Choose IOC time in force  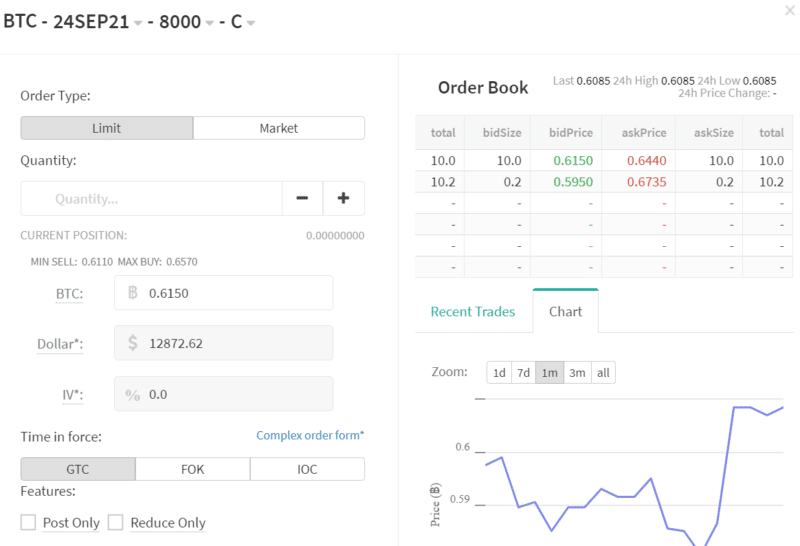pyautogui.click(x=307, y=469)
